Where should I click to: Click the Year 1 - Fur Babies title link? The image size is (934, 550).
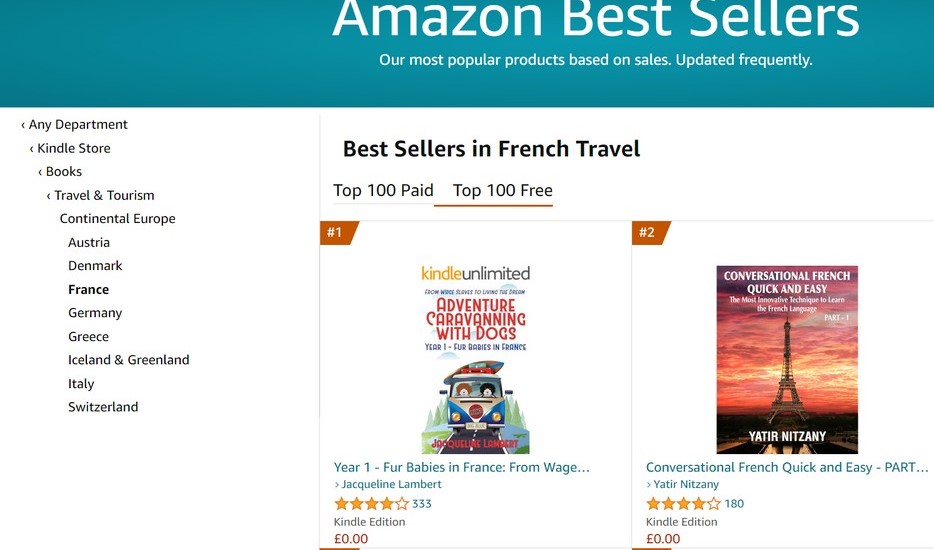462,467
